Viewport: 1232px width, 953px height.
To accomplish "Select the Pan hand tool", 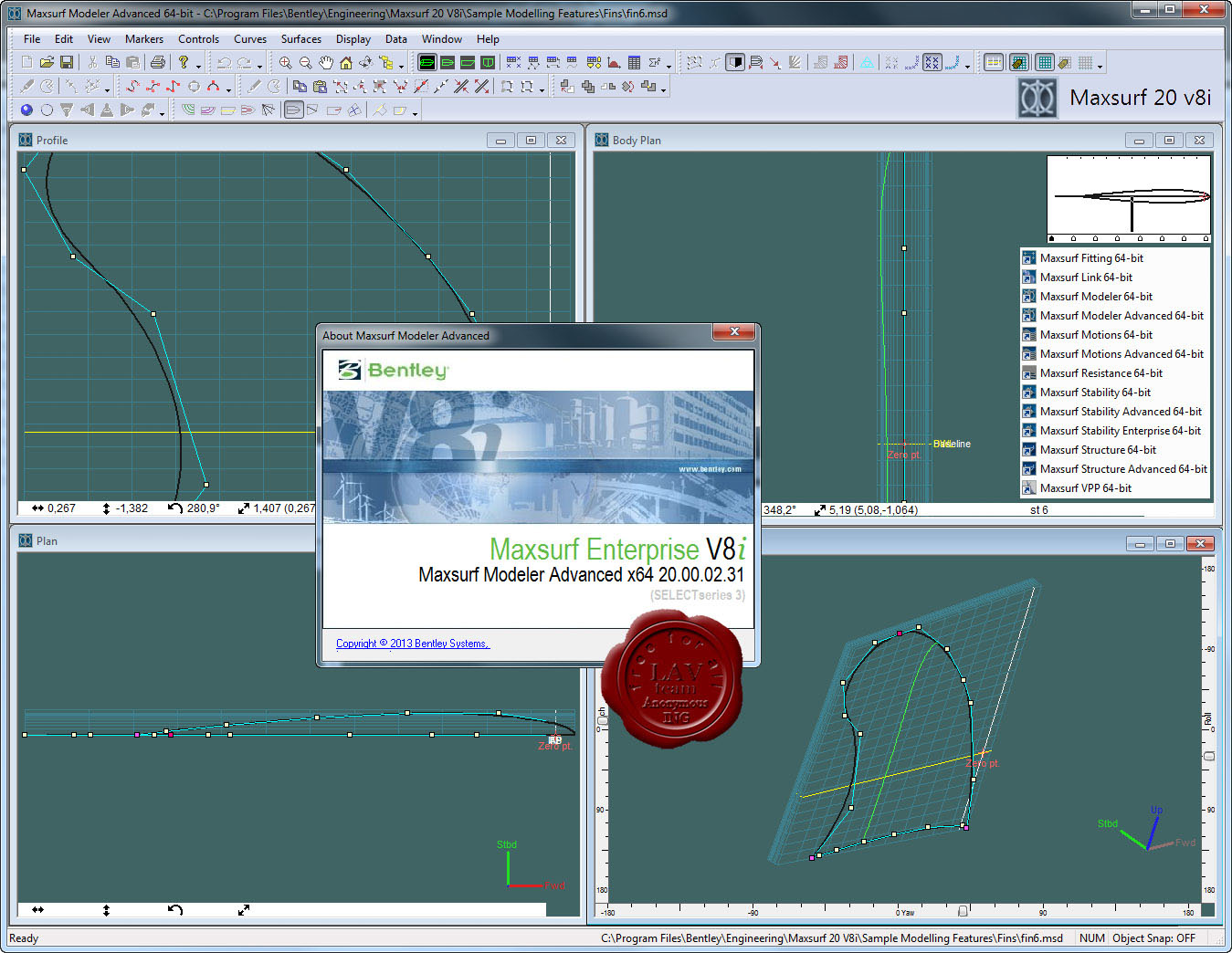I will click(326, 62).
